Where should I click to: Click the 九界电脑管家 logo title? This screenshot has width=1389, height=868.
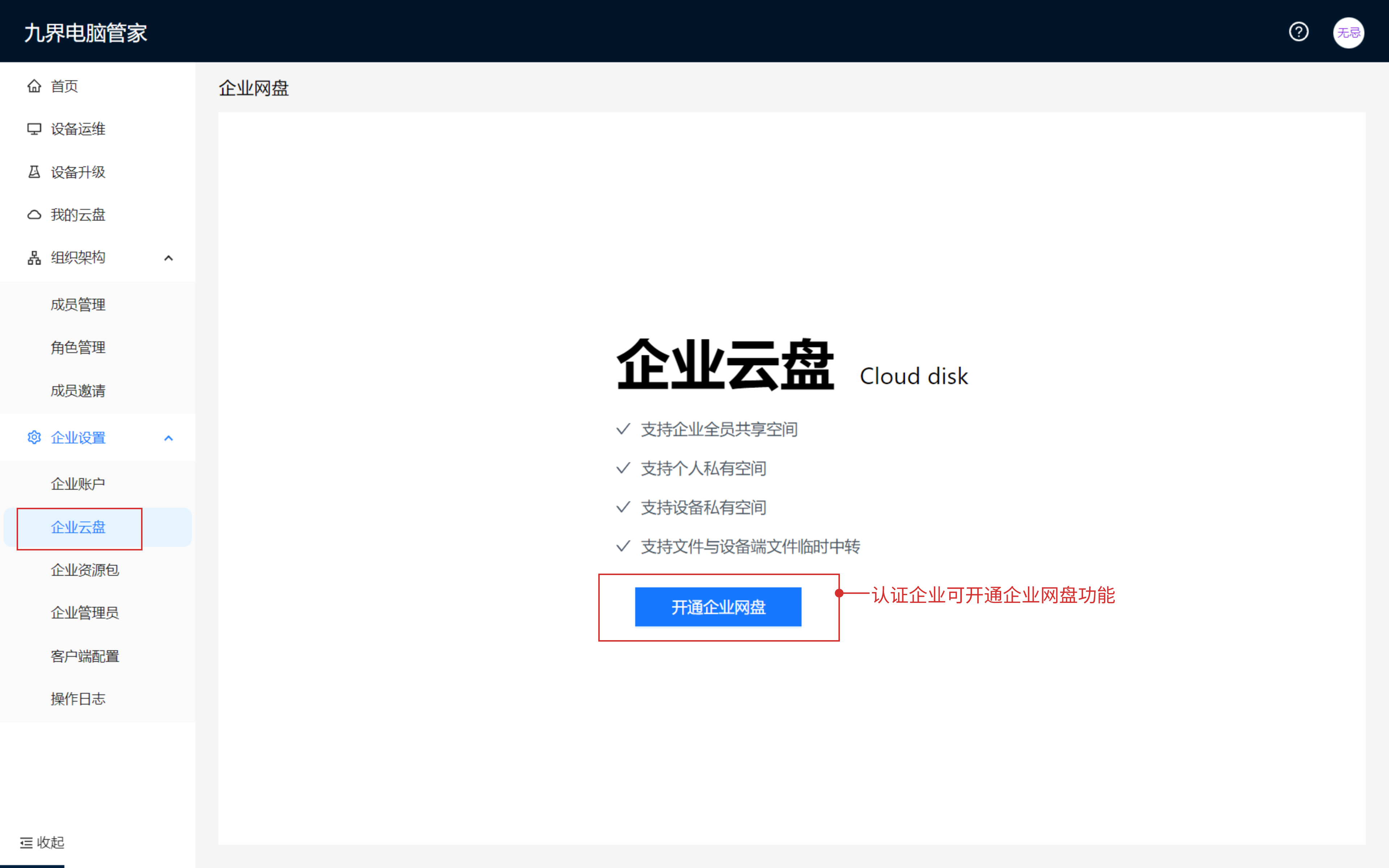[x=85, y=33]
